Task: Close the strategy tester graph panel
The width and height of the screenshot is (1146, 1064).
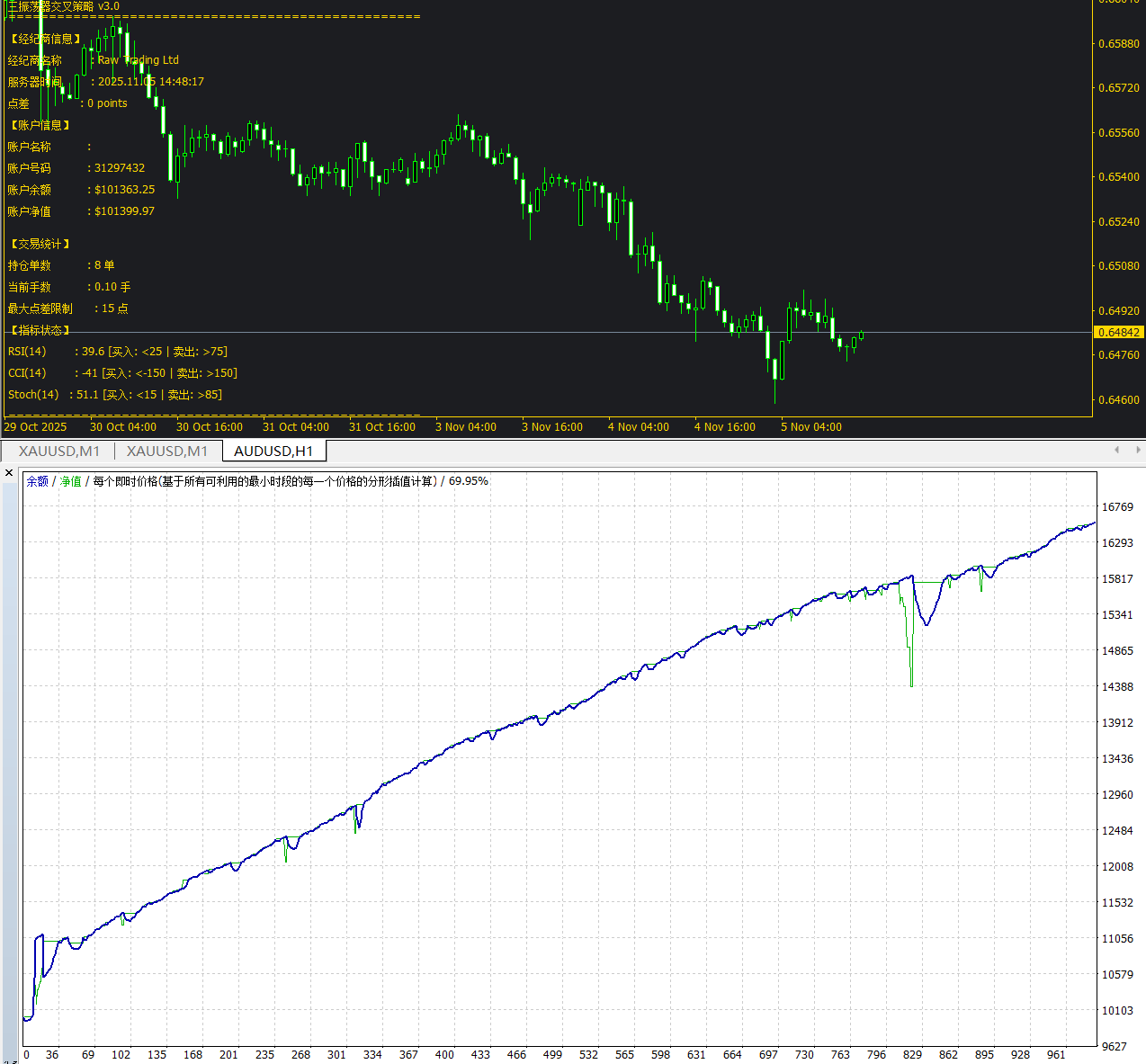Action: [x=9, y=473]
